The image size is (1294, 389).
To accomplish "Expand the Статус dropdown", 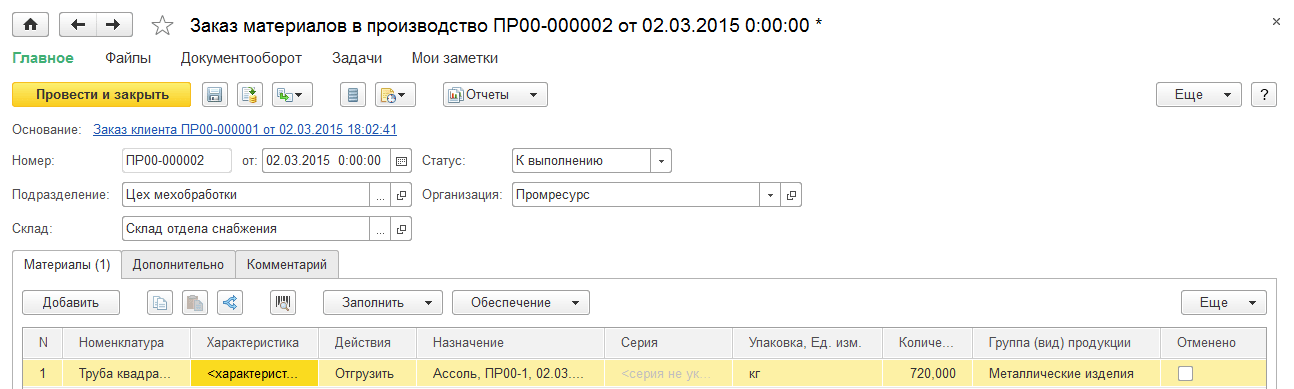I will [661, 161].
